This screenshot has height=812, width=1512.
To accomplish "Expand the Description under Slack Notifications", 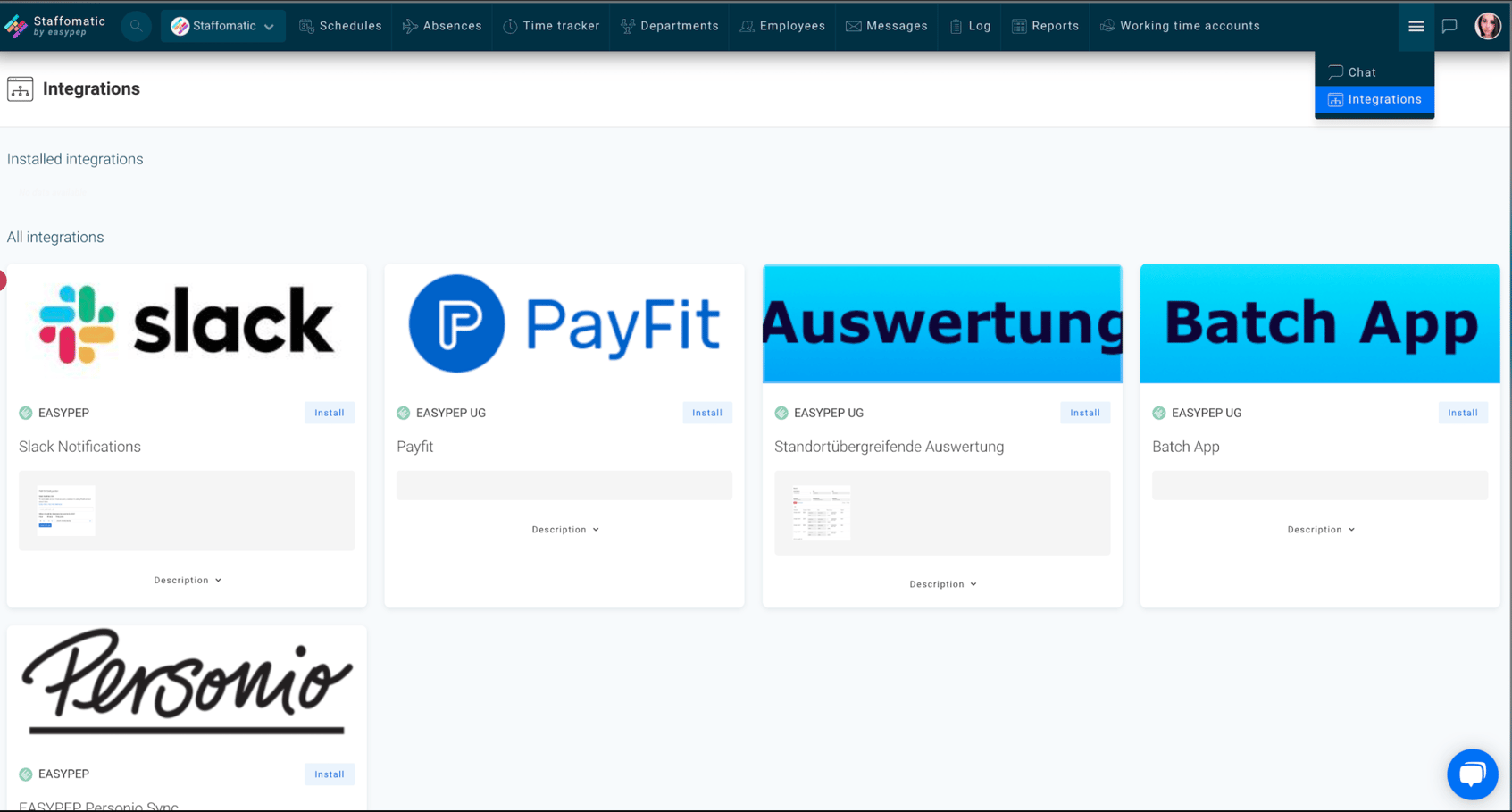I will [186, 579].
